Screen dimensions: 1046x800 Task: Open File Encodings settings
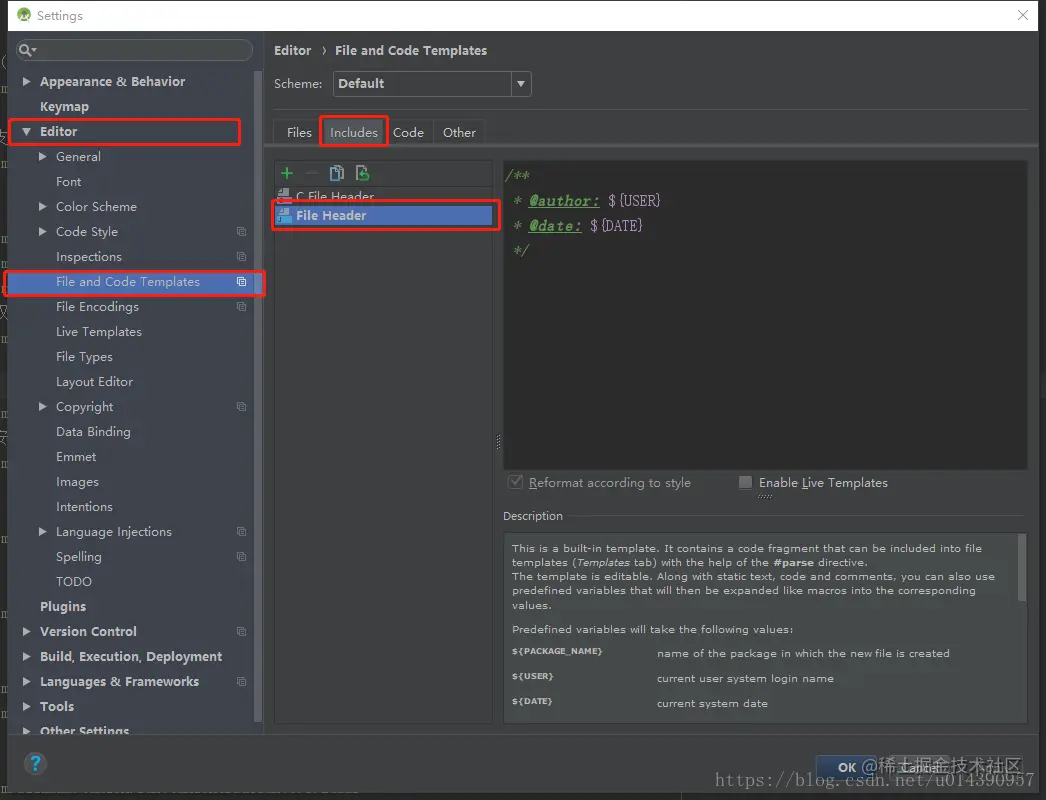pos(97,307)
